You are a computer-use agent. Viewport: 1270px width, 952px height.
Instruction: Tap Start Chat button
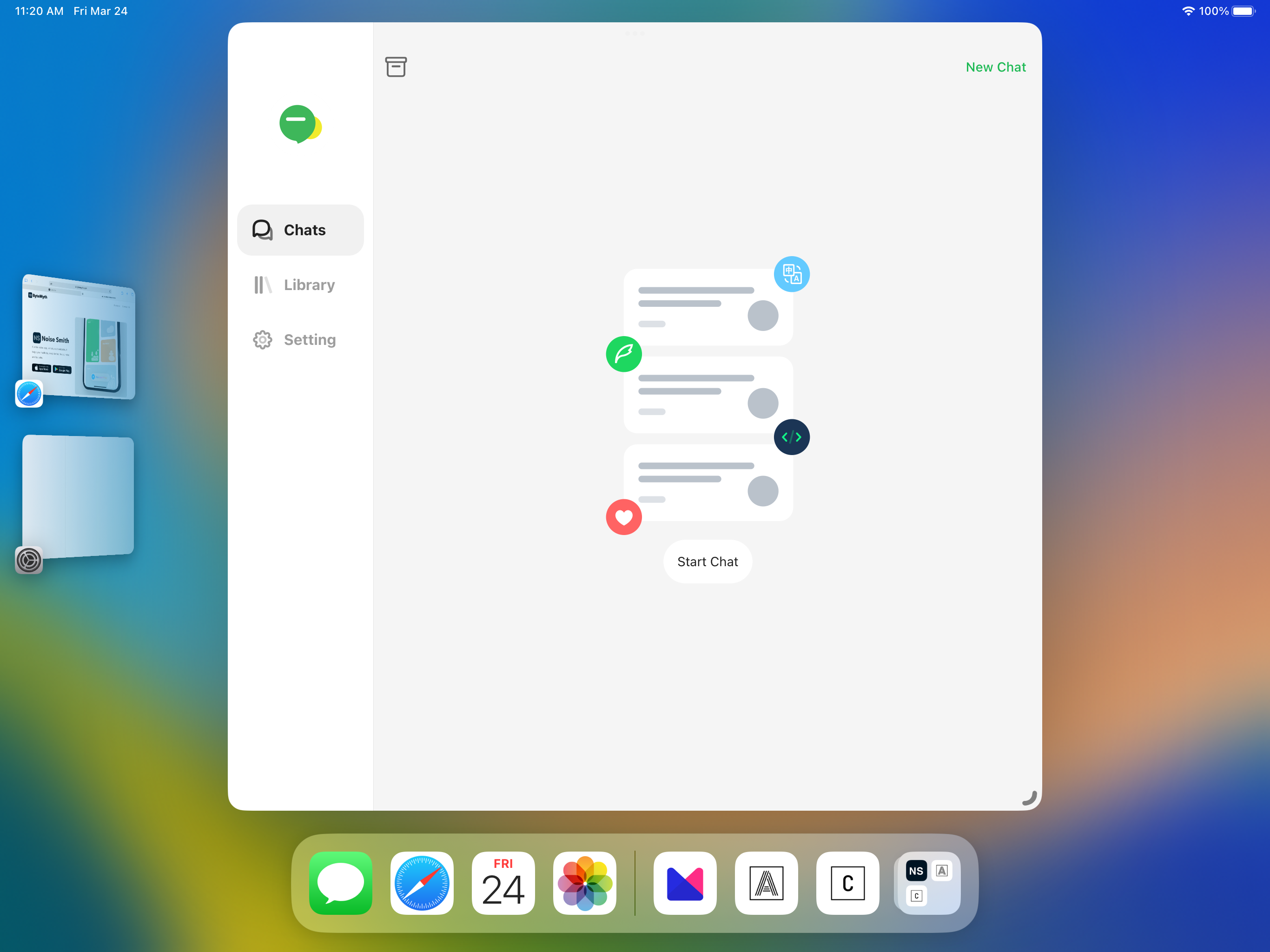(x=708, y=561)
